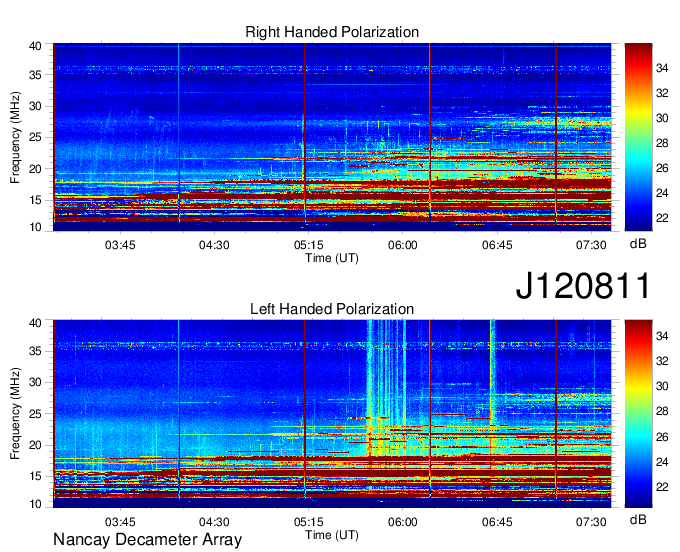Click the 25 MHz label on the bottom plot
The image size is (680, 552).
pyautogui.click(x=36, y=414)
